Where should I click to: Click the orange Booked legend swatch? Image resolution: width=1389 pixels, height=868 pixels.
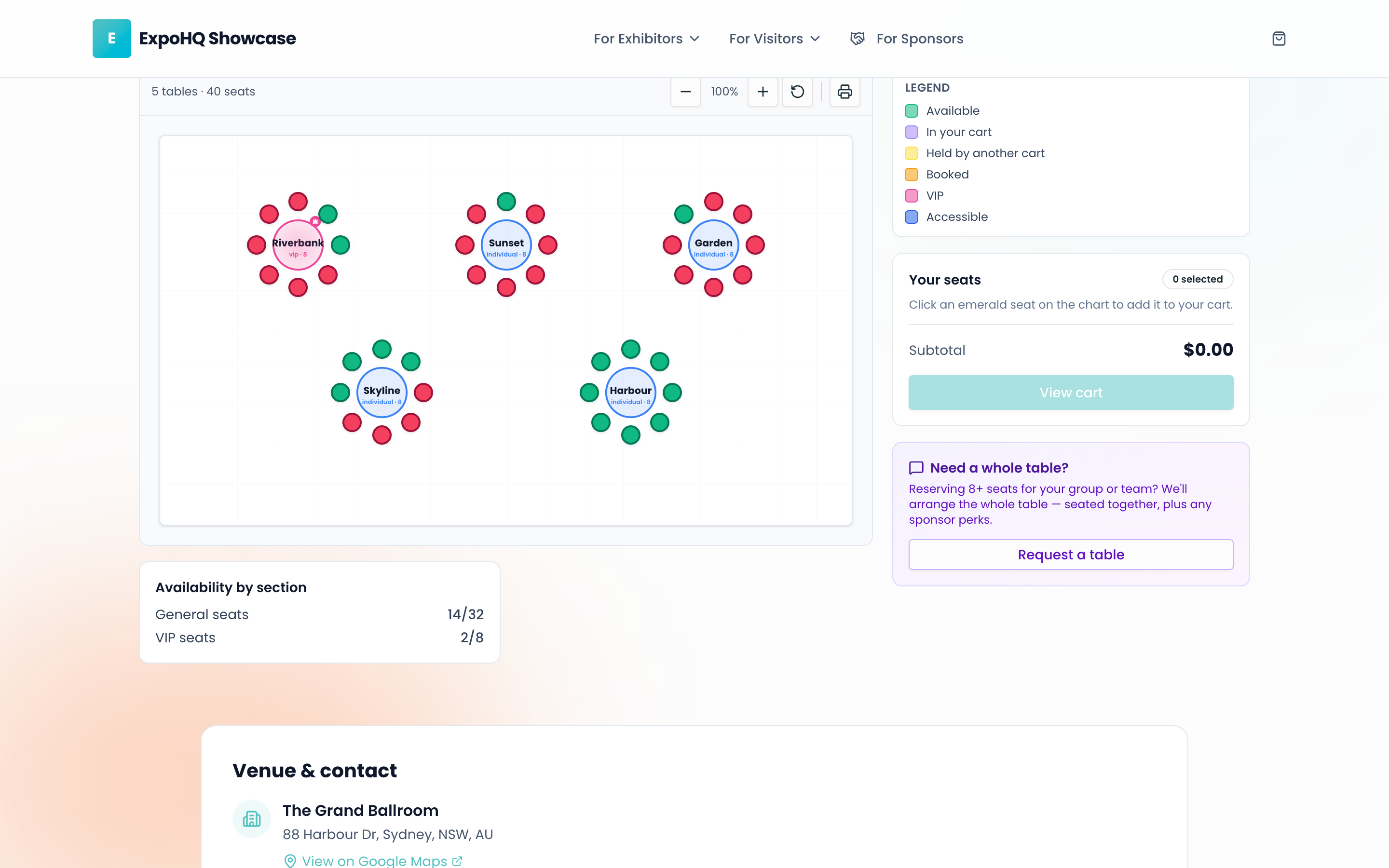click(x=912, y=175)
